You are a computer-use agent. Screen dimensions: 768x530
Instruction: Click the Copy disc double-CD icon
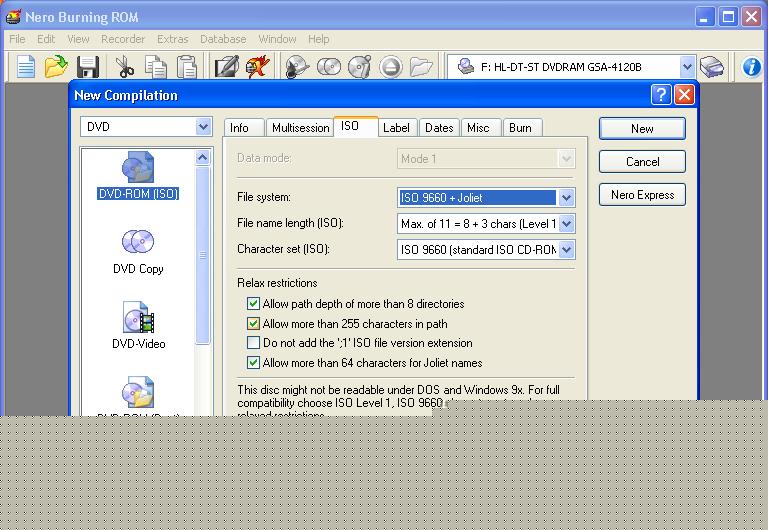pyautogui.click(x=329, y=67)
